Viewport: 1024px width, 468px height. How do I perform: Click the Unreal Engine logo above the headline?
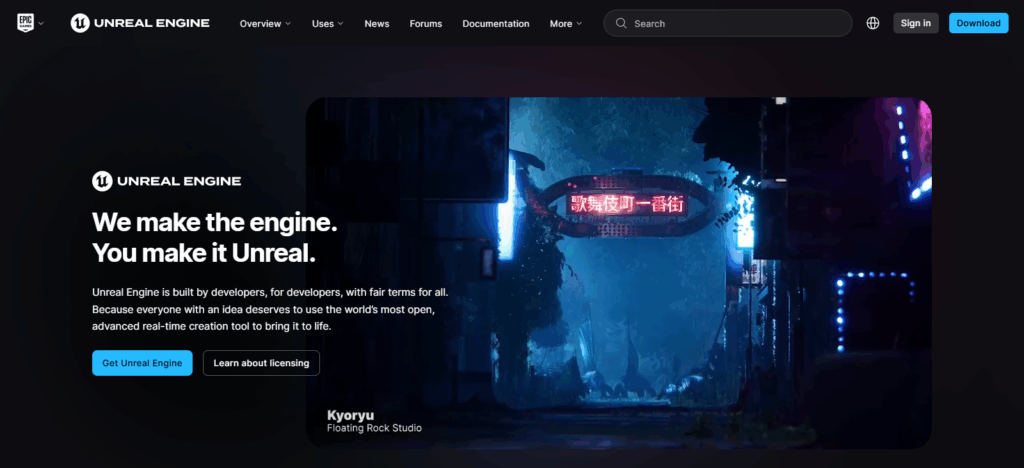(x=166, y=181)
